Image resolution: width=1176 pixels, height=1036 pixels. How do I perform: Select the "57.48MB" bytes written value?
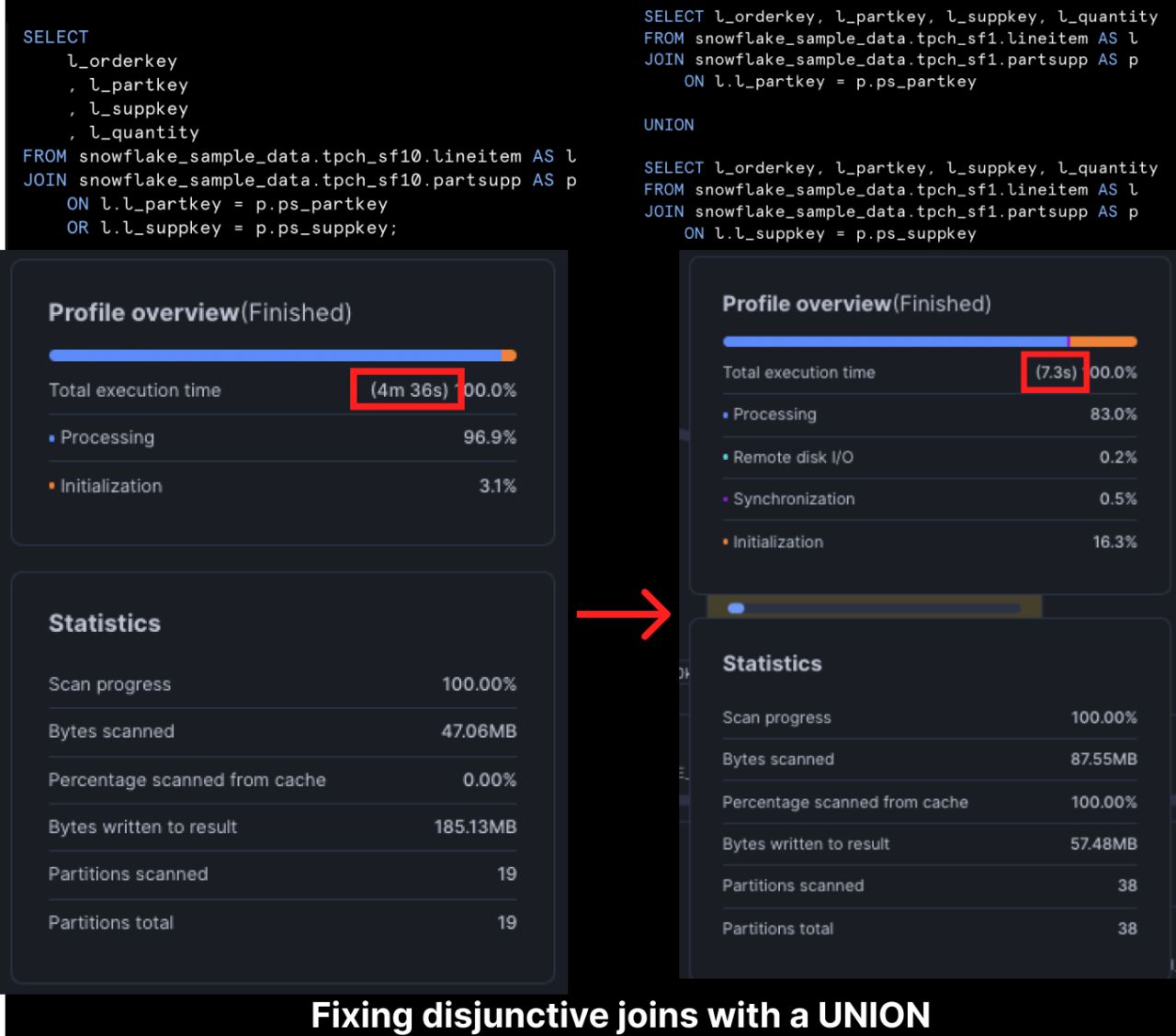pyautogui.click(x=1103, y=844)
